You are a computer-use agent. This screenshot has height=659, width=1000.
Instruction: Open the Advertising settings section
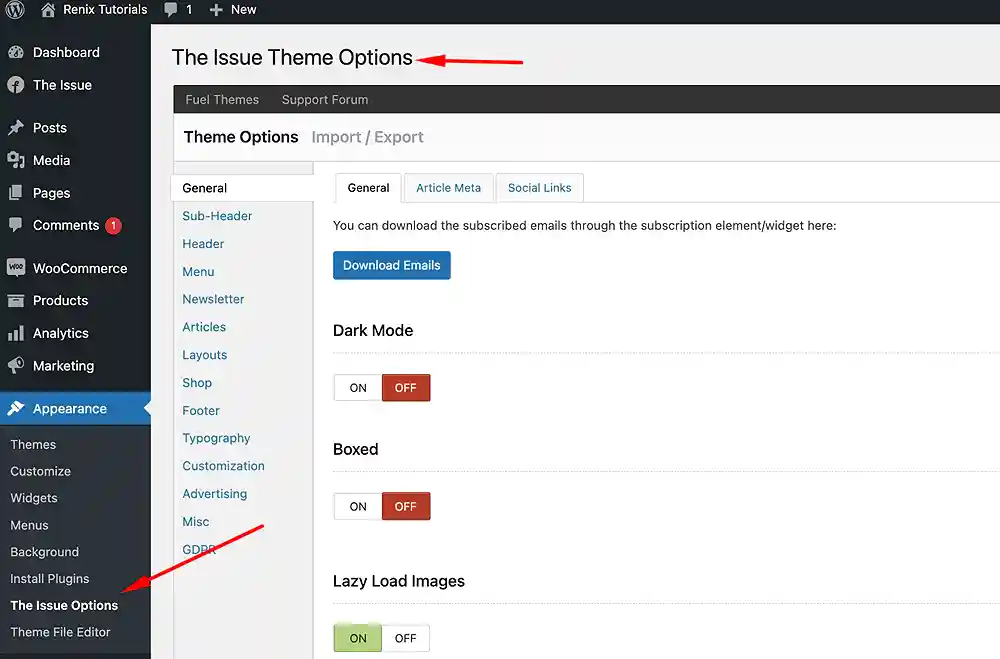(214, 494)
